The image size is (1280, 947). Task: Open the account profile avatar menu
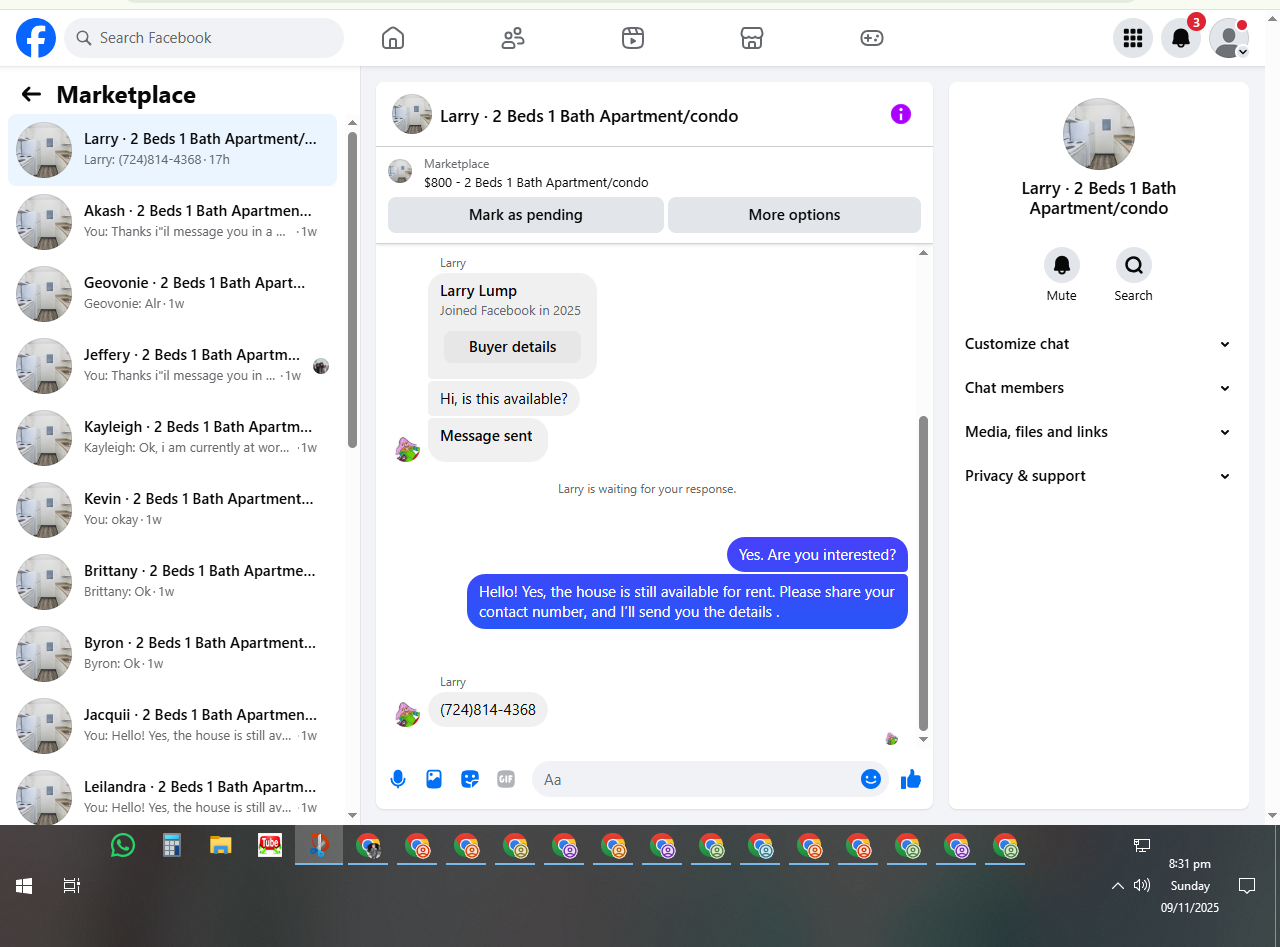point(1229,38)
